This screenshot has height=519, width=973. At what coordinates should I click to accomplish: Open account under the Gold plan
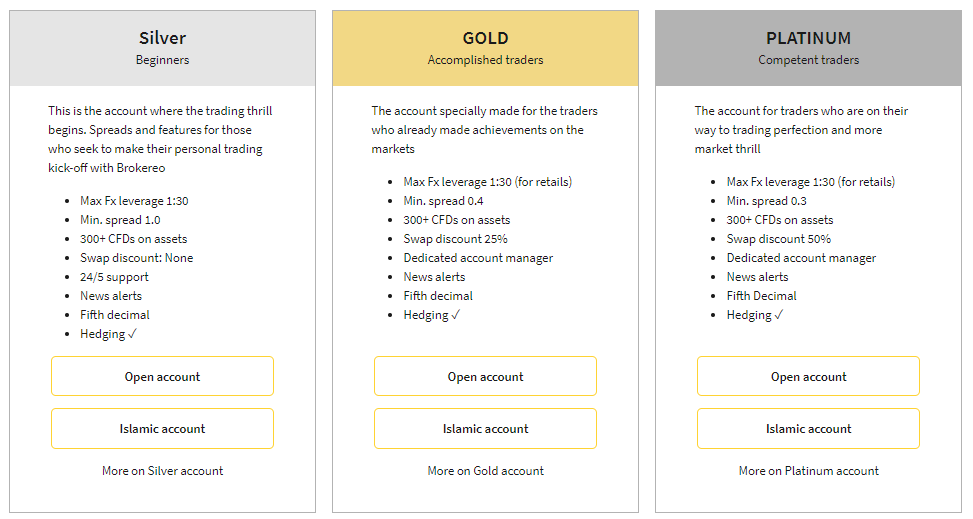(485, 377)
